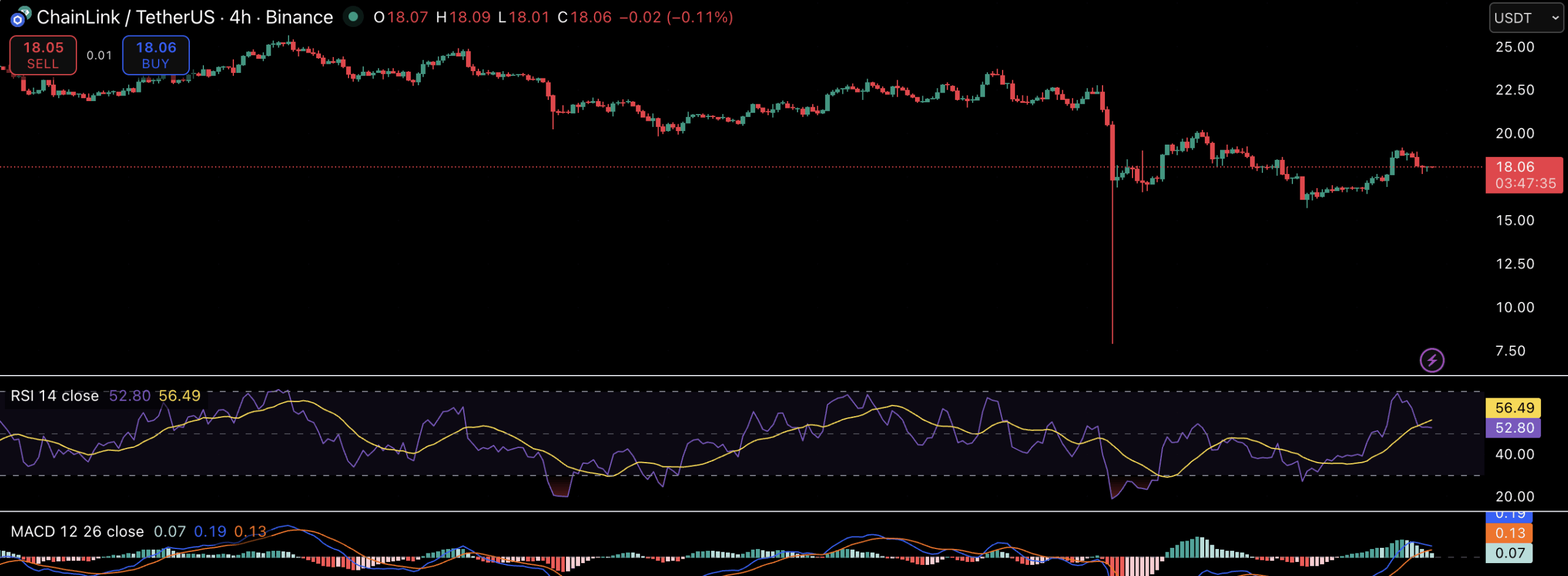Select the low price value 18.01

point(529,17)
